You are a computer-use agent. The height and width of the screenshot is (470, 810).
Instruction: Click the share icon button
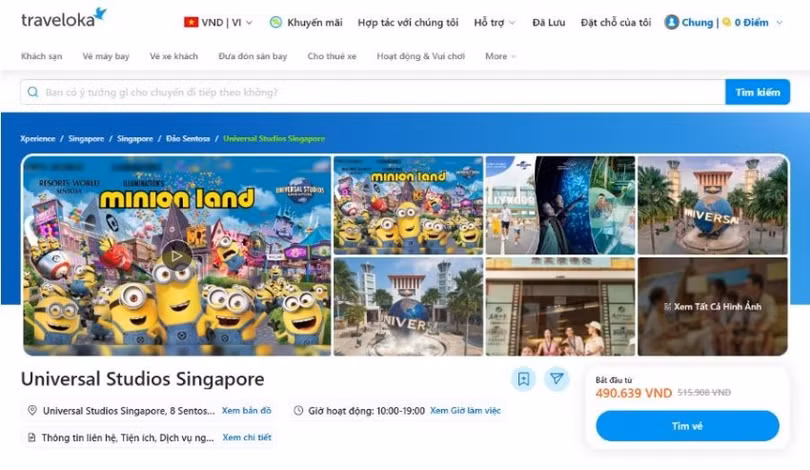click(x=556, y=379)
